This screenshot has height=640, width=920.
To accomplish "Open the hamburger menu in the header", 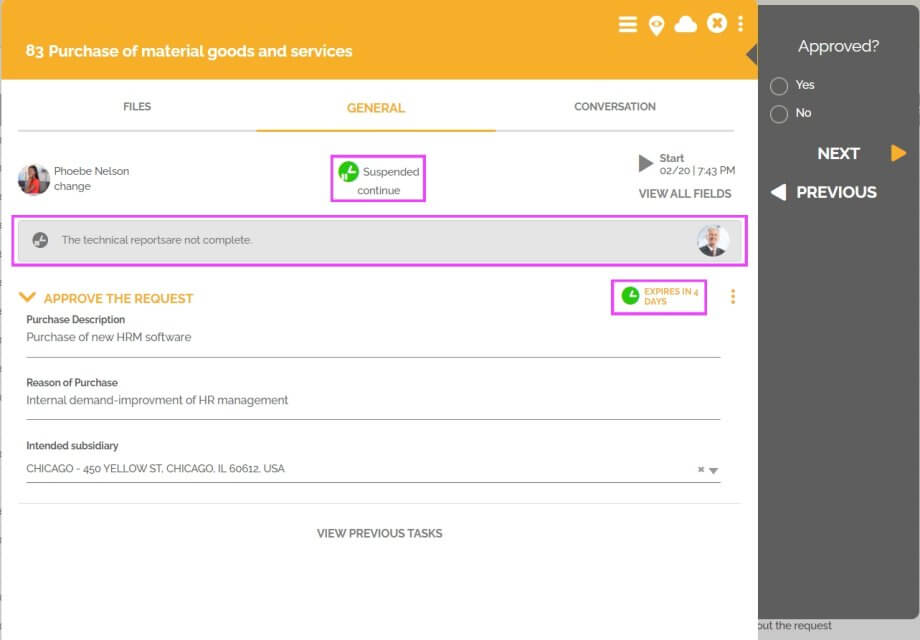I will click(627, 25).
